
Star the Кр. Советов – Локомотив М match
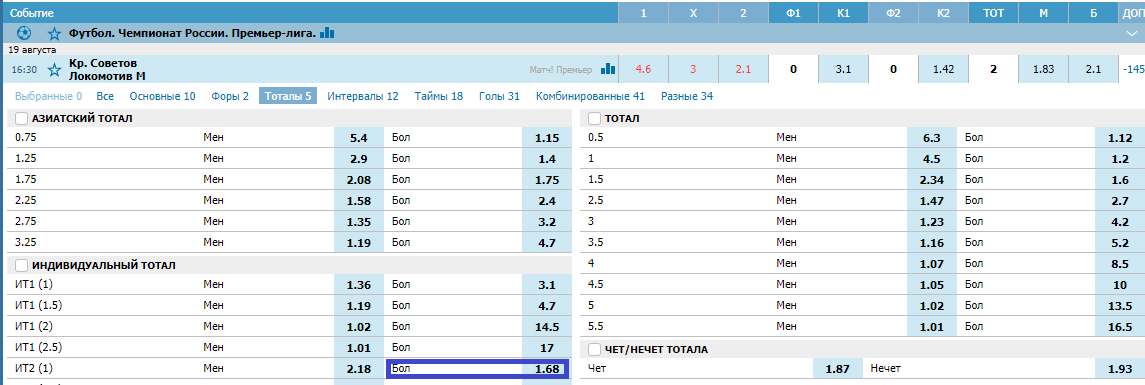coord(54,69)
